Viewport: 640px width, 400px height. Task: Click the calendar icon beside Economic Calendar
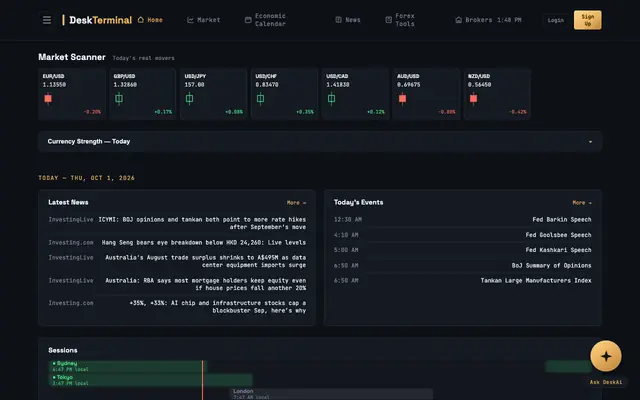(x=248, y=20)
